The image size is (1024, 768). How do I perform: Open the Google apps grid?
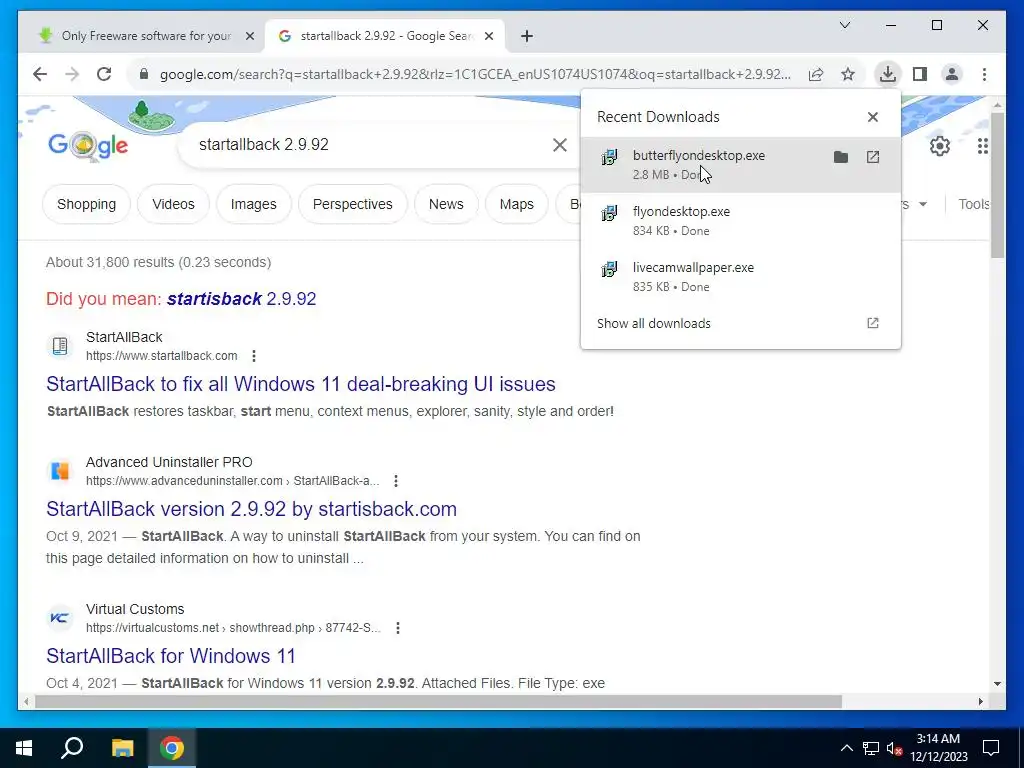point(982,146)
